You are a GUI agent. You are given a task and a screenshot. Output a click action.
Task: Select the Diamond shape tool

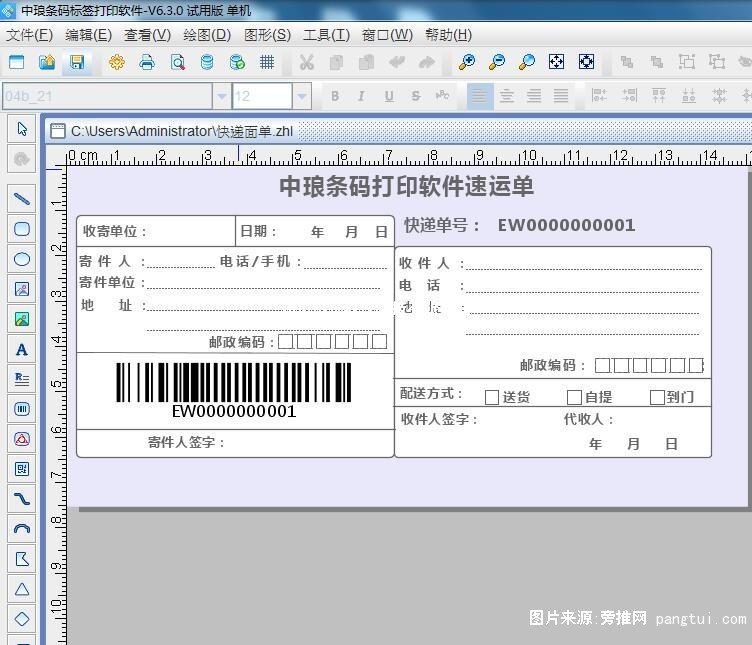pos(22,619)
